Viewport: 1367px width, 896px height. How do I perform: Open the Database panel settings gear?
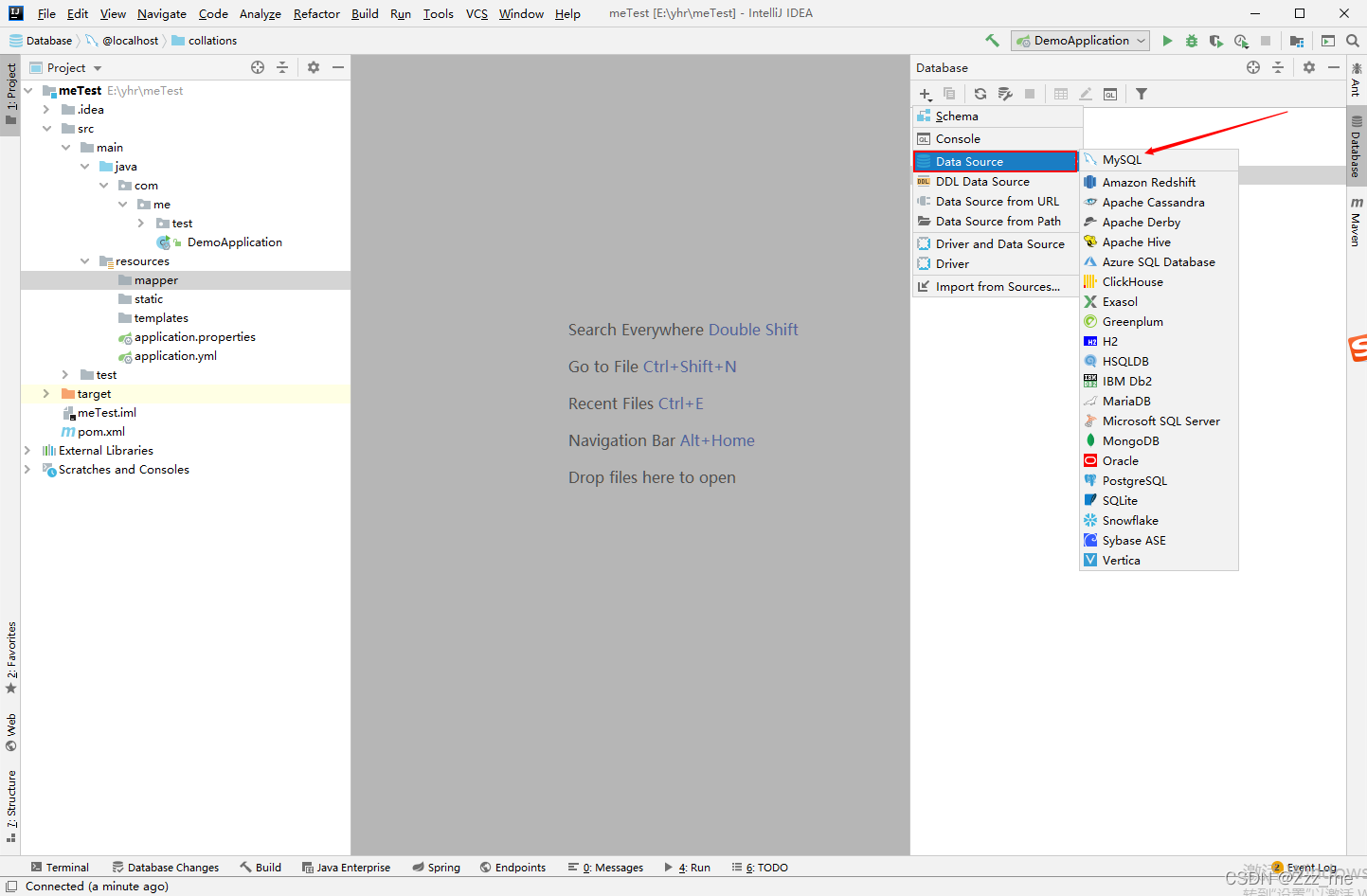1309,67
